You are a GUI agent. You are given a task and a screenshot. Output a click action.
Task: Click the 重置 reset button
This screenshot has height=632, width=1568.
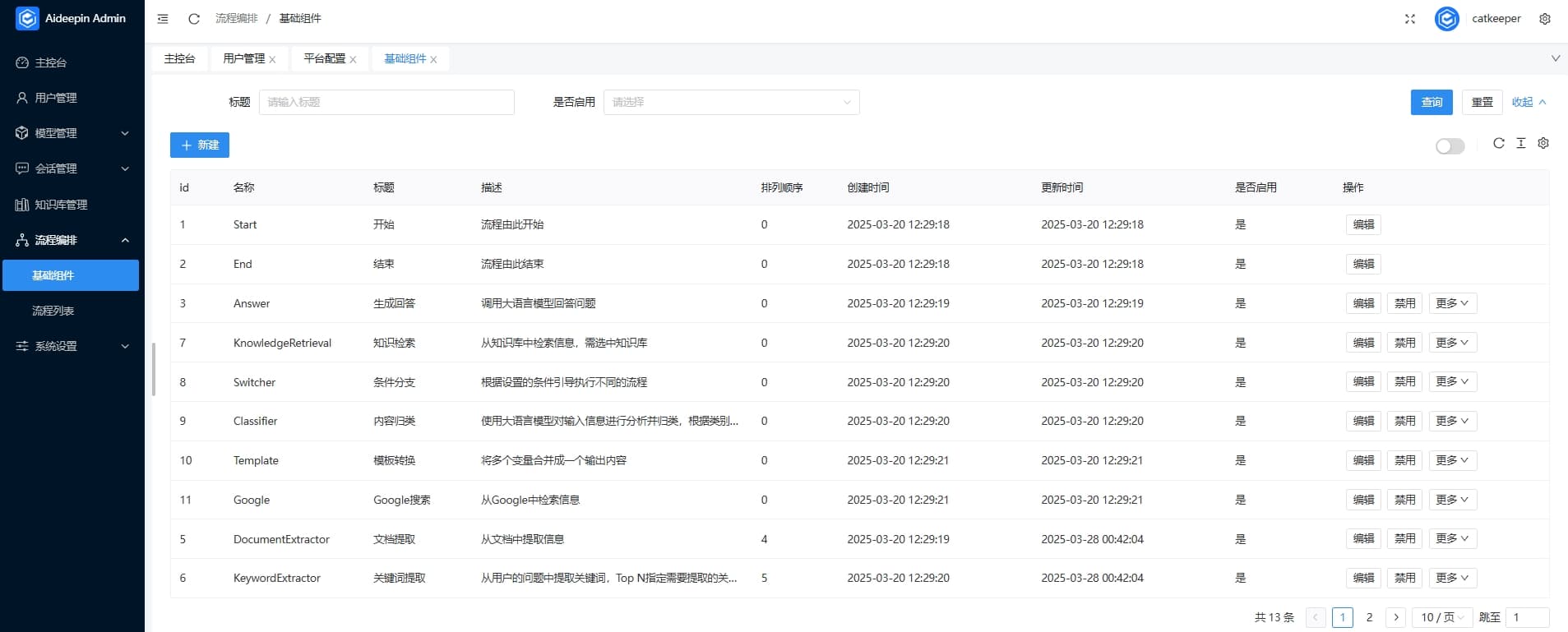[x=1482, y=102]
